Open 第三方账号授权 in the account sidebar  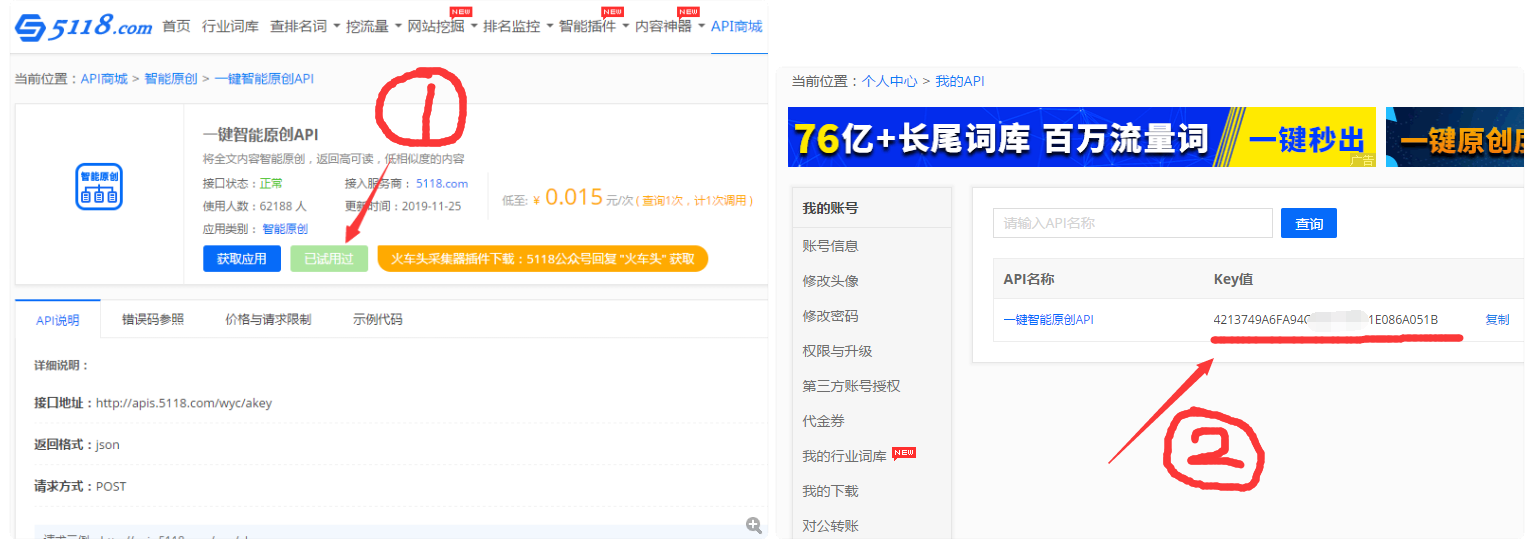(851, 386)
